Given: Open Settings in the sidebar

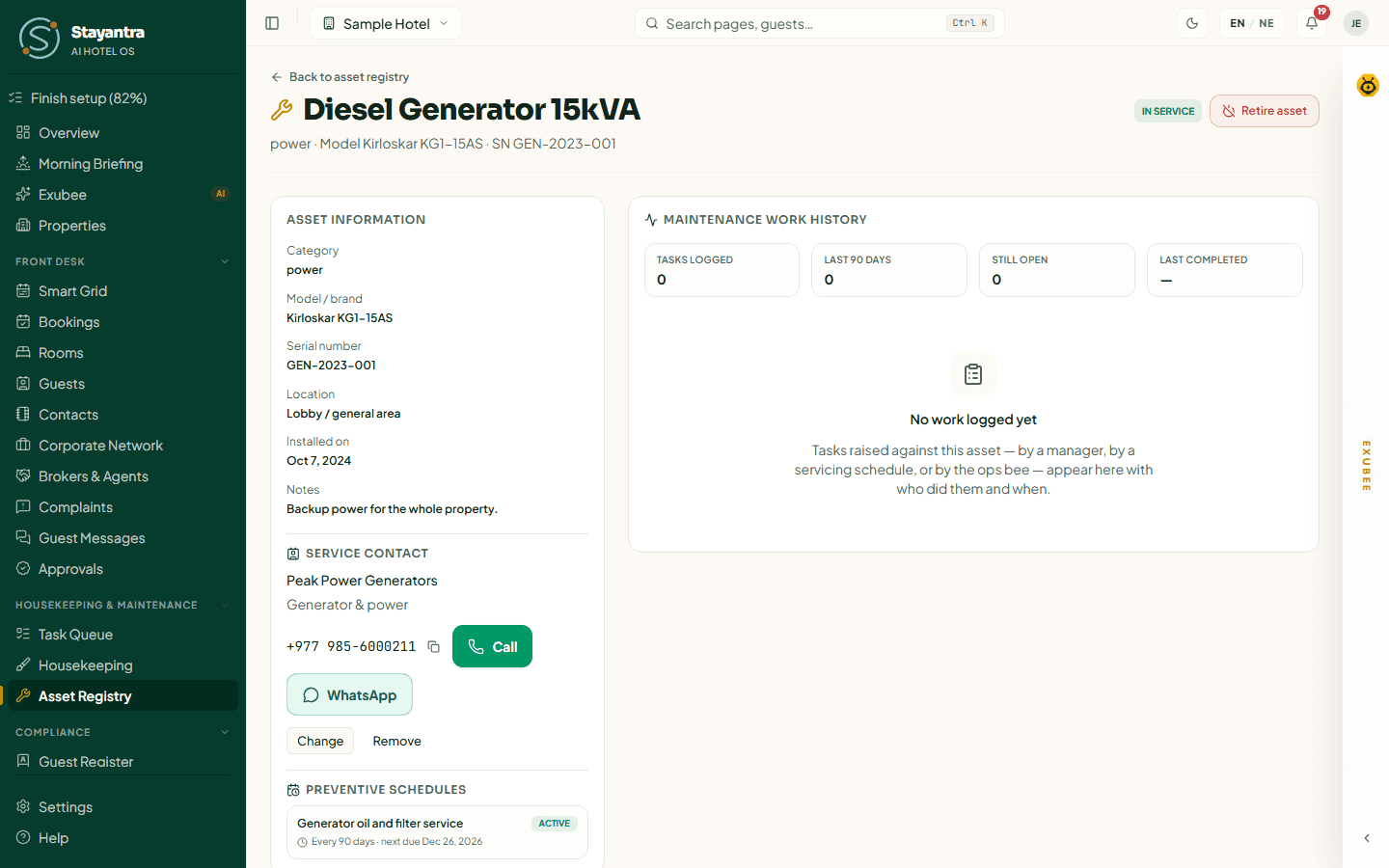Looking at the screenshot, I should point(123,807).
